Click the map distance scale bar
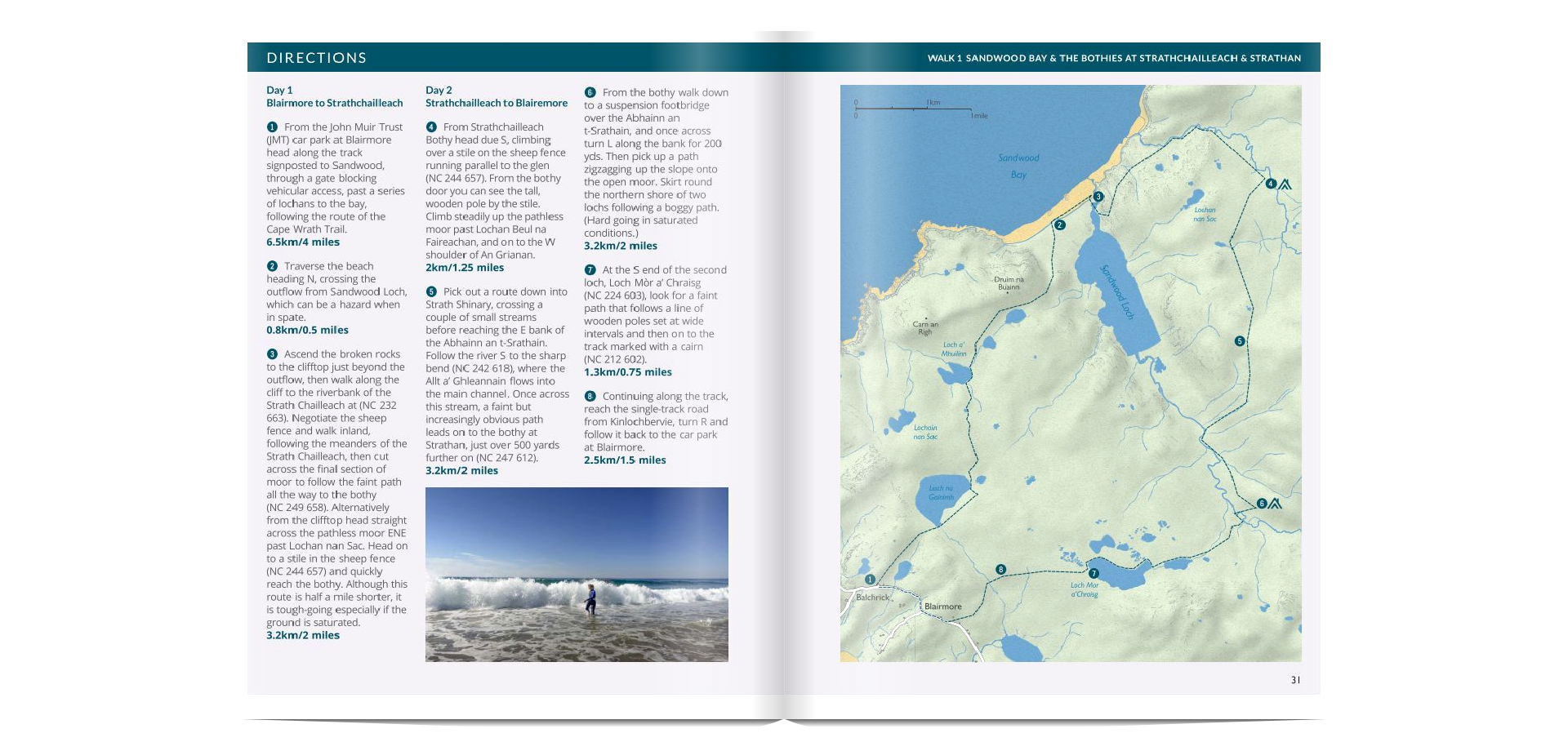The height and width of the screenshot is (751, 1568). [913, 109]
